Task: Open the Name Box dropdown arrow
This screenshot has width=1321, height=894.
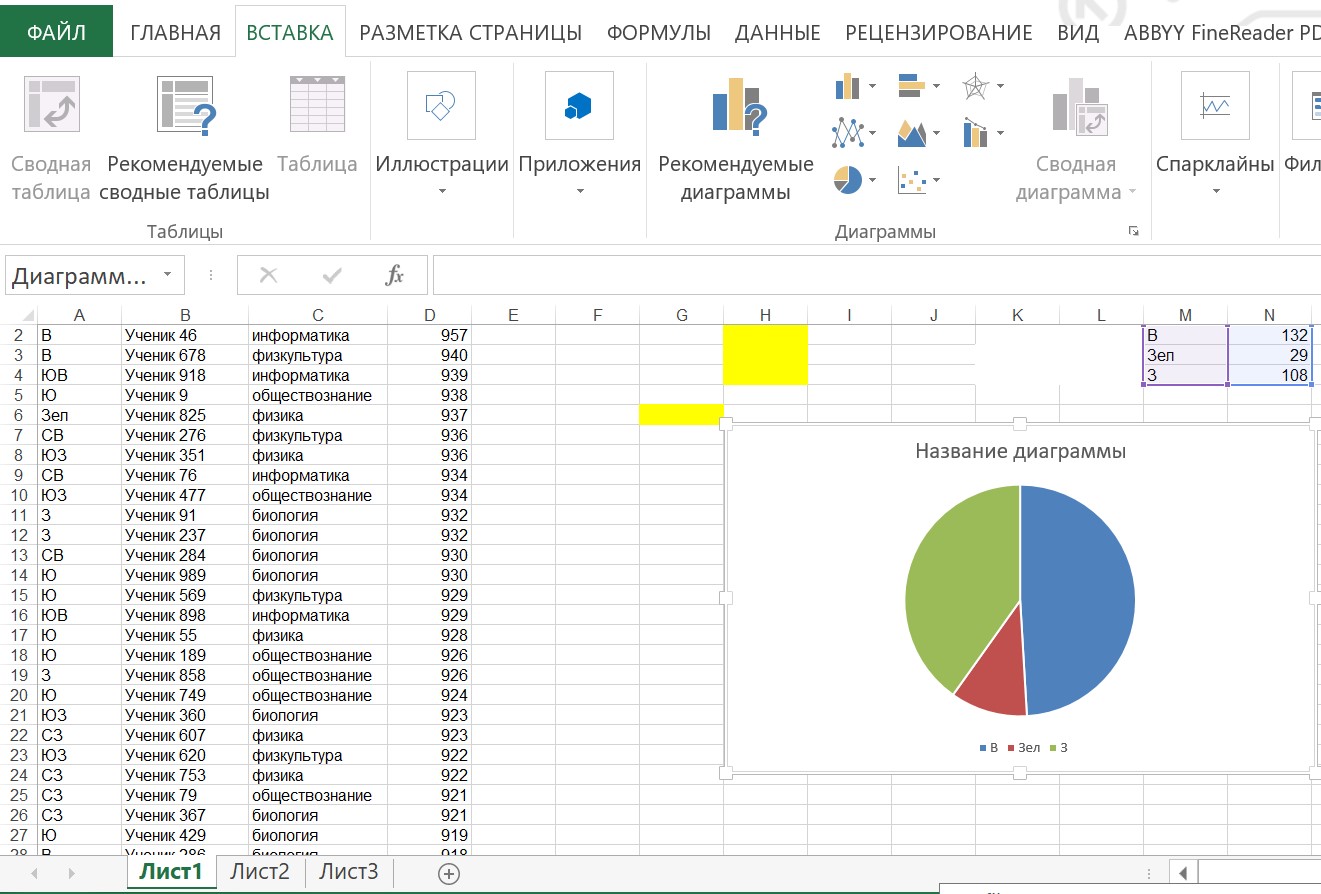Action: tap(167, 275)
